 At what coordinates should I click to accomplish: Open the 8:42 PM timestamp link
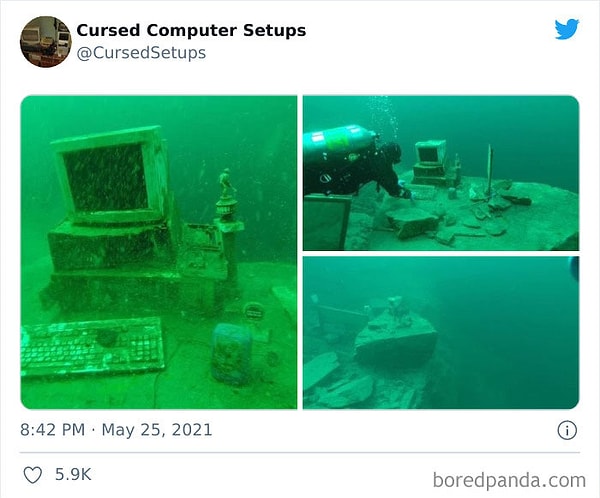[52, 429]
